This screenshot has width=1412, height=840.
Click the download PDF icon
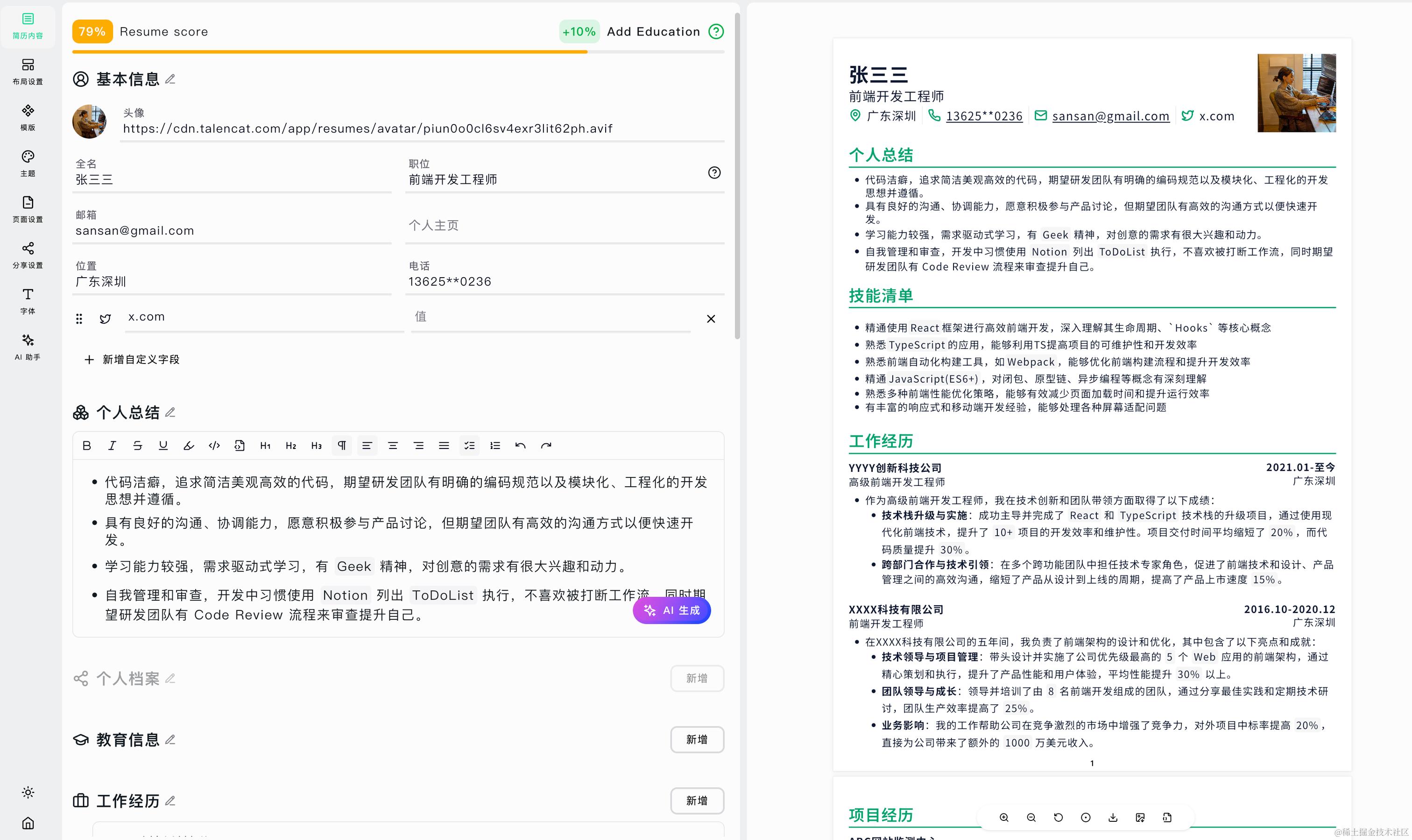(1113, 817)
